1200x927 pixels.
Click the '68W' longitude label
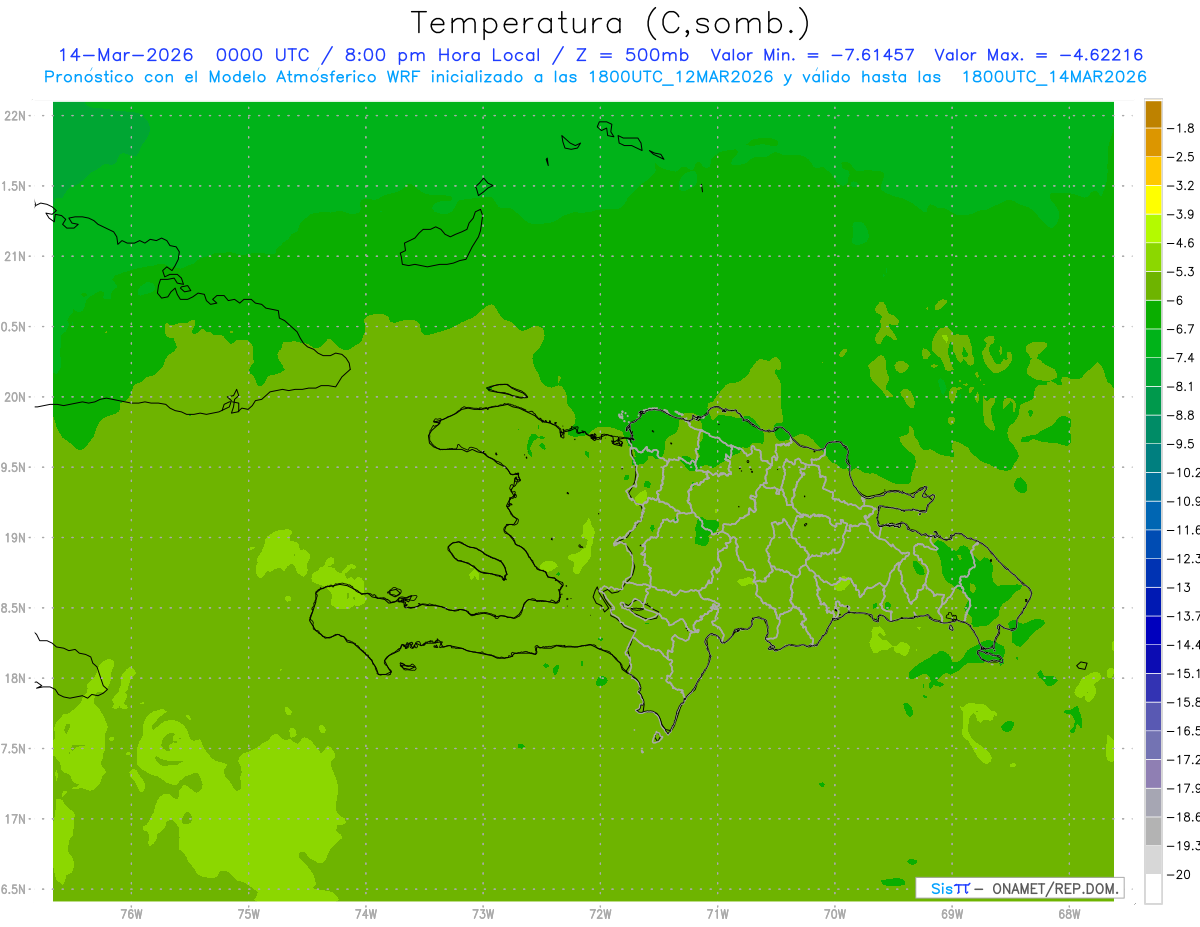(x=1069, y=914)
